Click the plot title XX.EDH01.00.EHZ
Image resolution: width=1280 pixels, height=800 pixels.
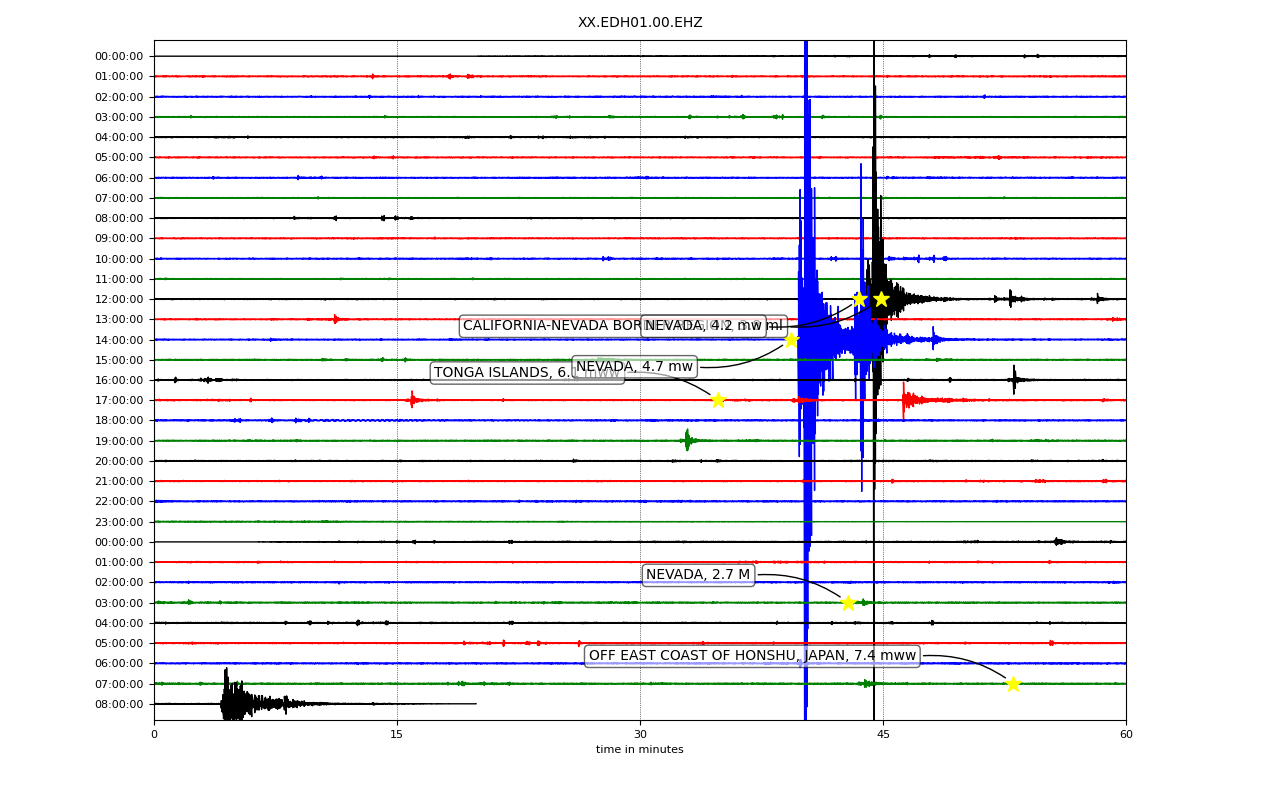click(640, 23)
